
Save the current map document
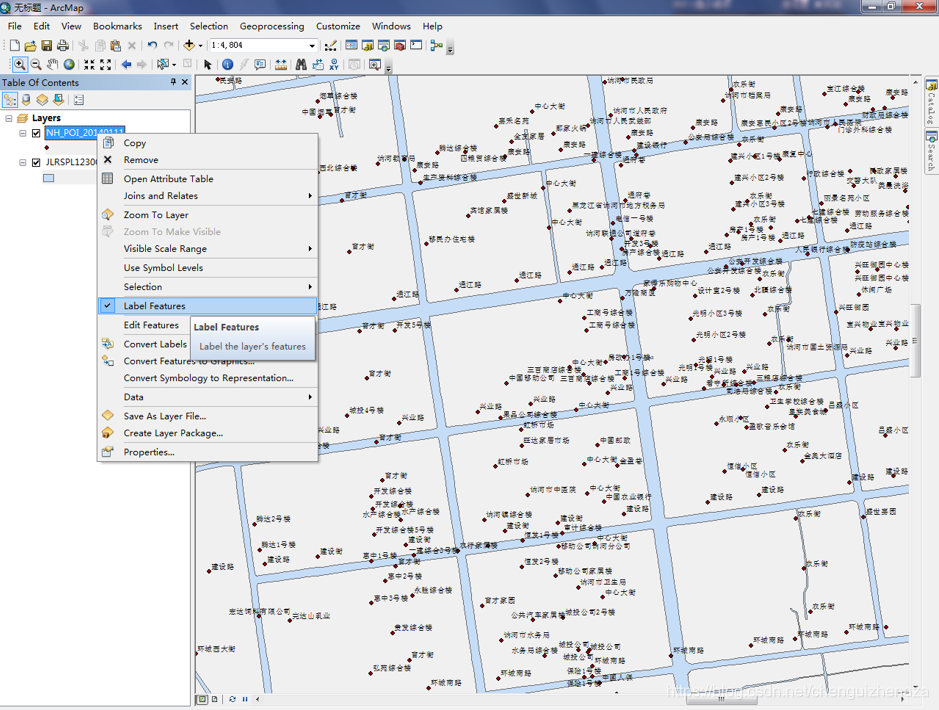[46, 45]
